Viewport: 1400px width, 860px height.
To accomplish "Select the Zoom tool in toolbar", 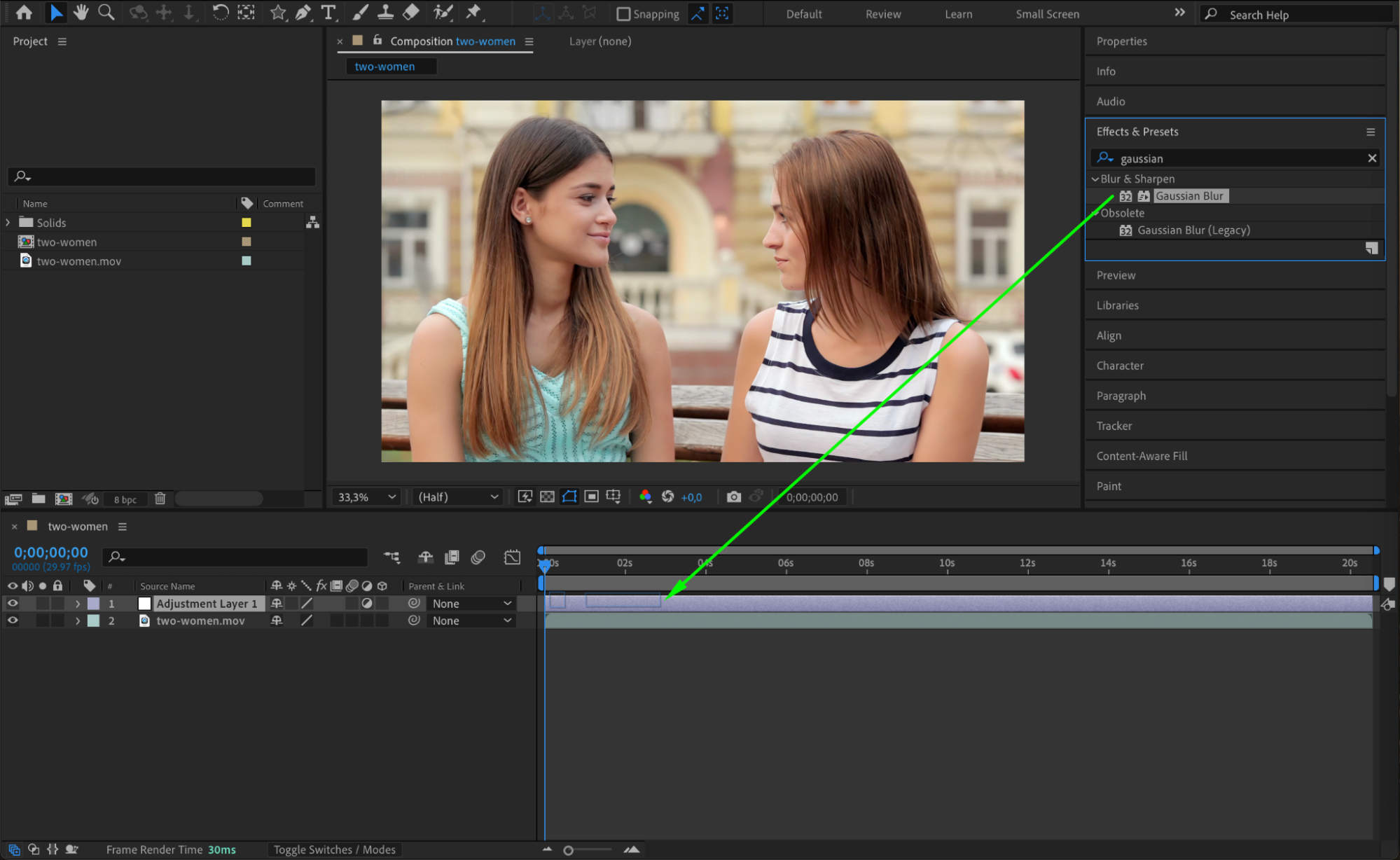I will tap(106, 12).
